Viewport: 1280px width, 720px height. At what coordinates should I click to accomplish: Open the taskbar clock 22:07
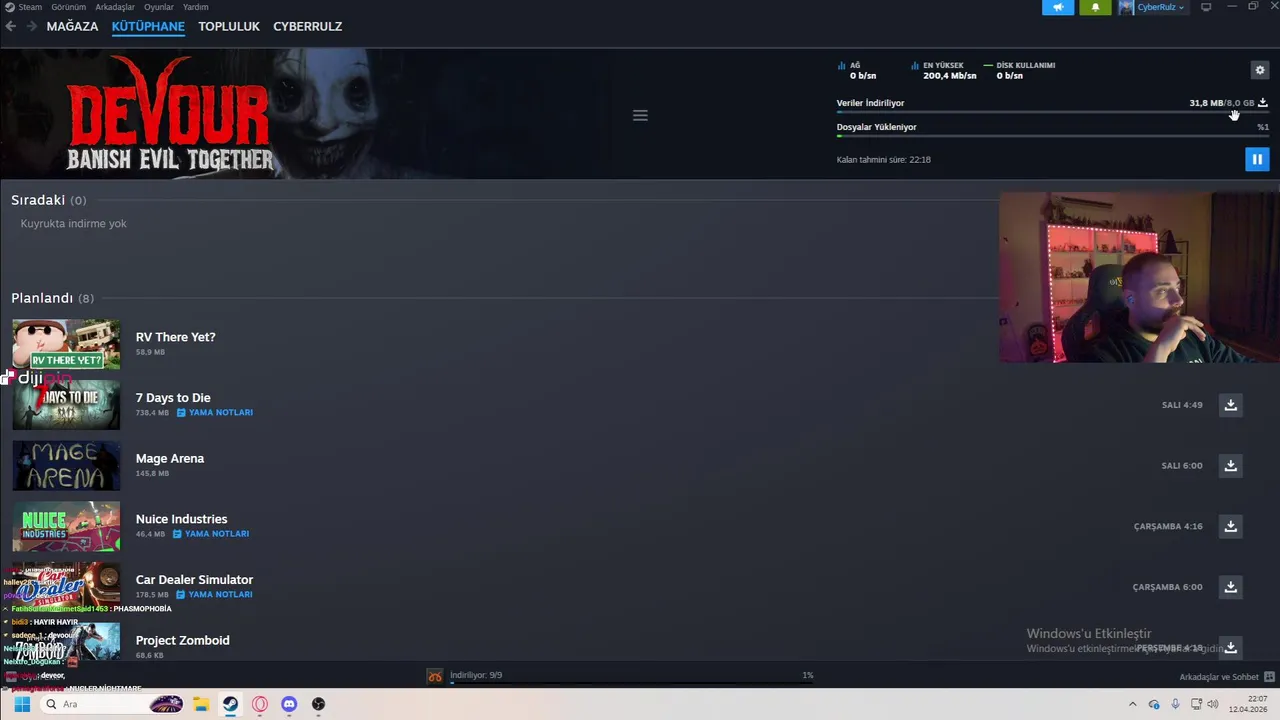coord(1249,704)
